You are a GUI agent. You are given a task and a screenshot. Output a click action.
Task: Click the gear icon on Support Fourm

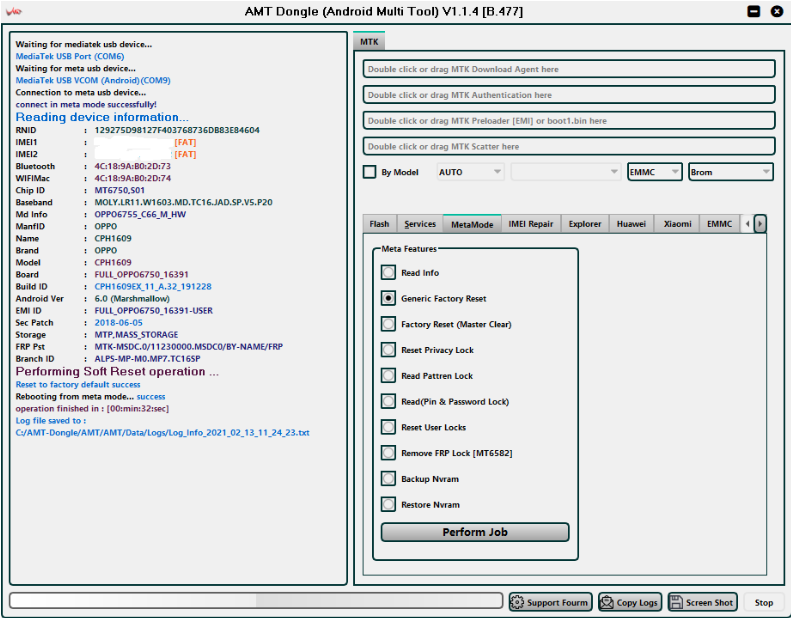coord(517,602)
